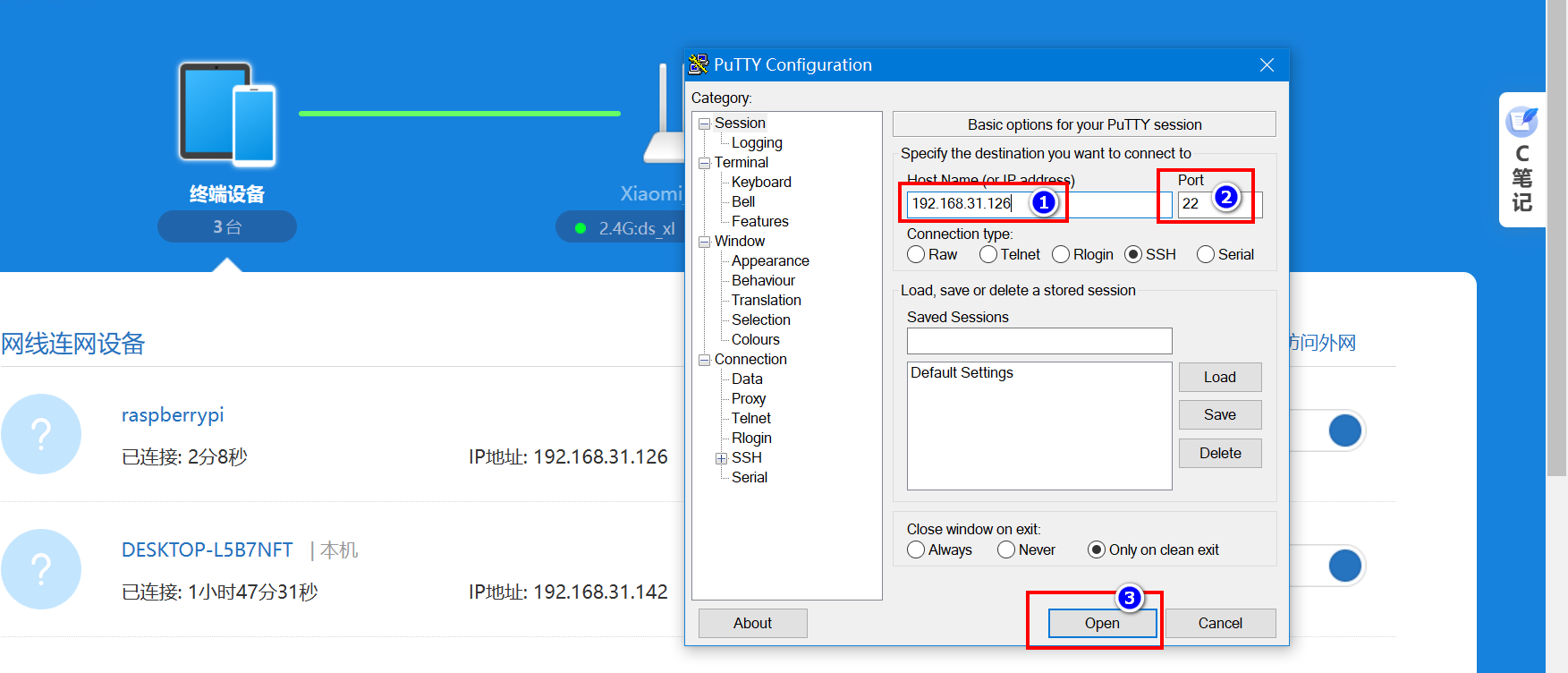
Task: Click the terminal devices icon (终端设备)
Action: (x=227, y=115)
